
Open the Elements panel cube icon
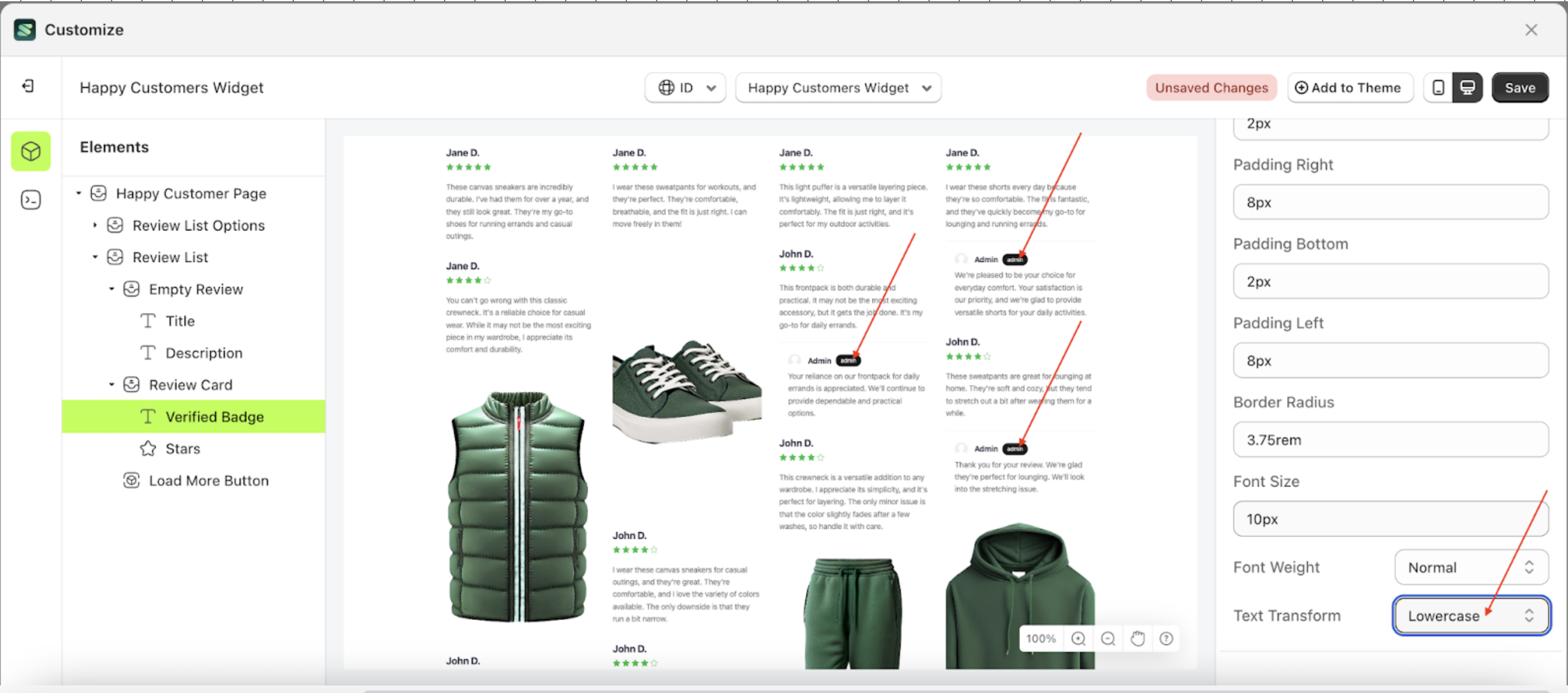point(30,151)
